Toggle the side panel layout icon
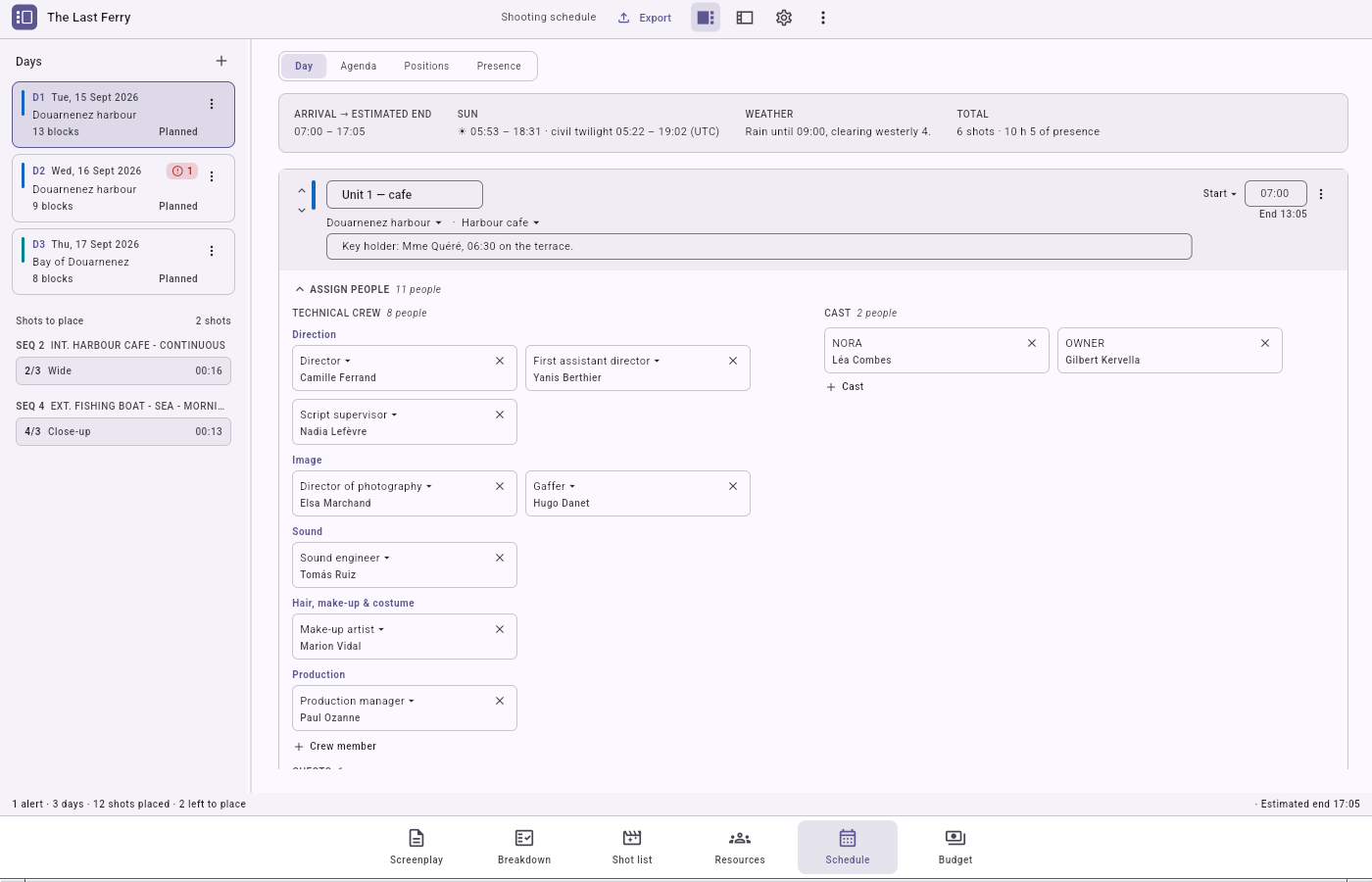Viewport: 1372px width, 882px height. click(745, 18)
